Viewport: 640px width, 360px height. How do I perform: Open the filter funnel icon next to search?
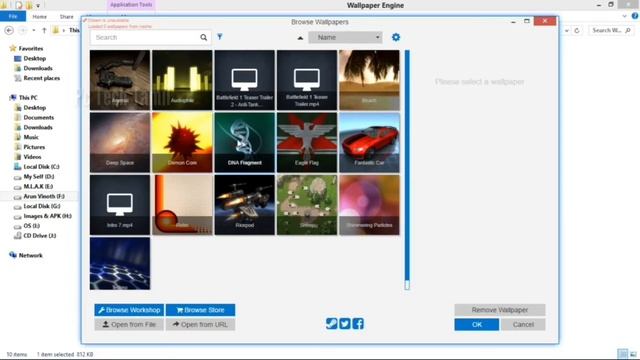click(x=220, y=37)
